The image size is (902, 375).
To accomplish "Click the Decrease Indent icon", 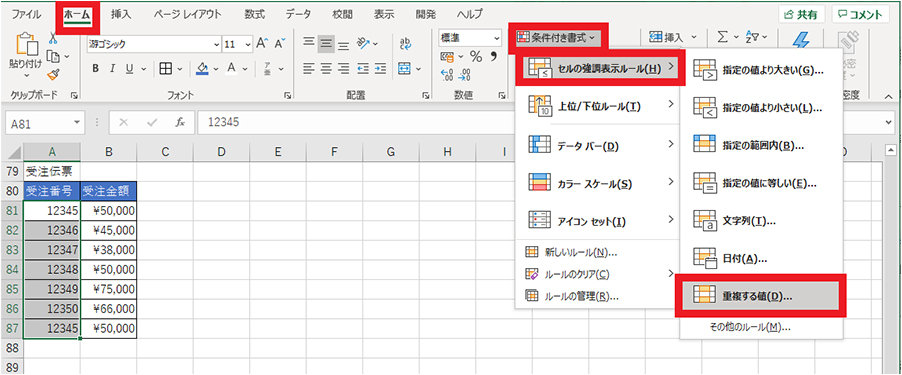I will pyautogui.click(x=362, y=68).
